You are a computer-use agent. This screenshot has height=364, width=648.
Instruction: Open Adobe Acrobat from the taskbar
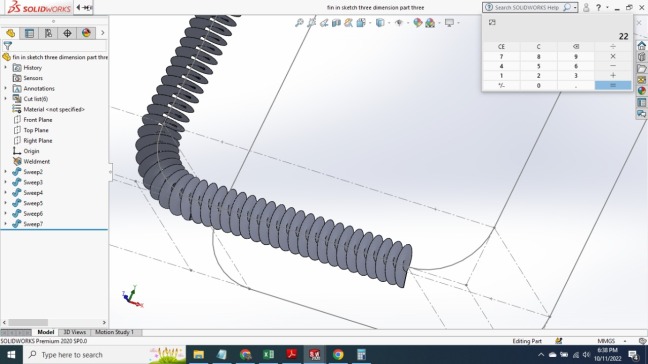click(x=292, y=354)
